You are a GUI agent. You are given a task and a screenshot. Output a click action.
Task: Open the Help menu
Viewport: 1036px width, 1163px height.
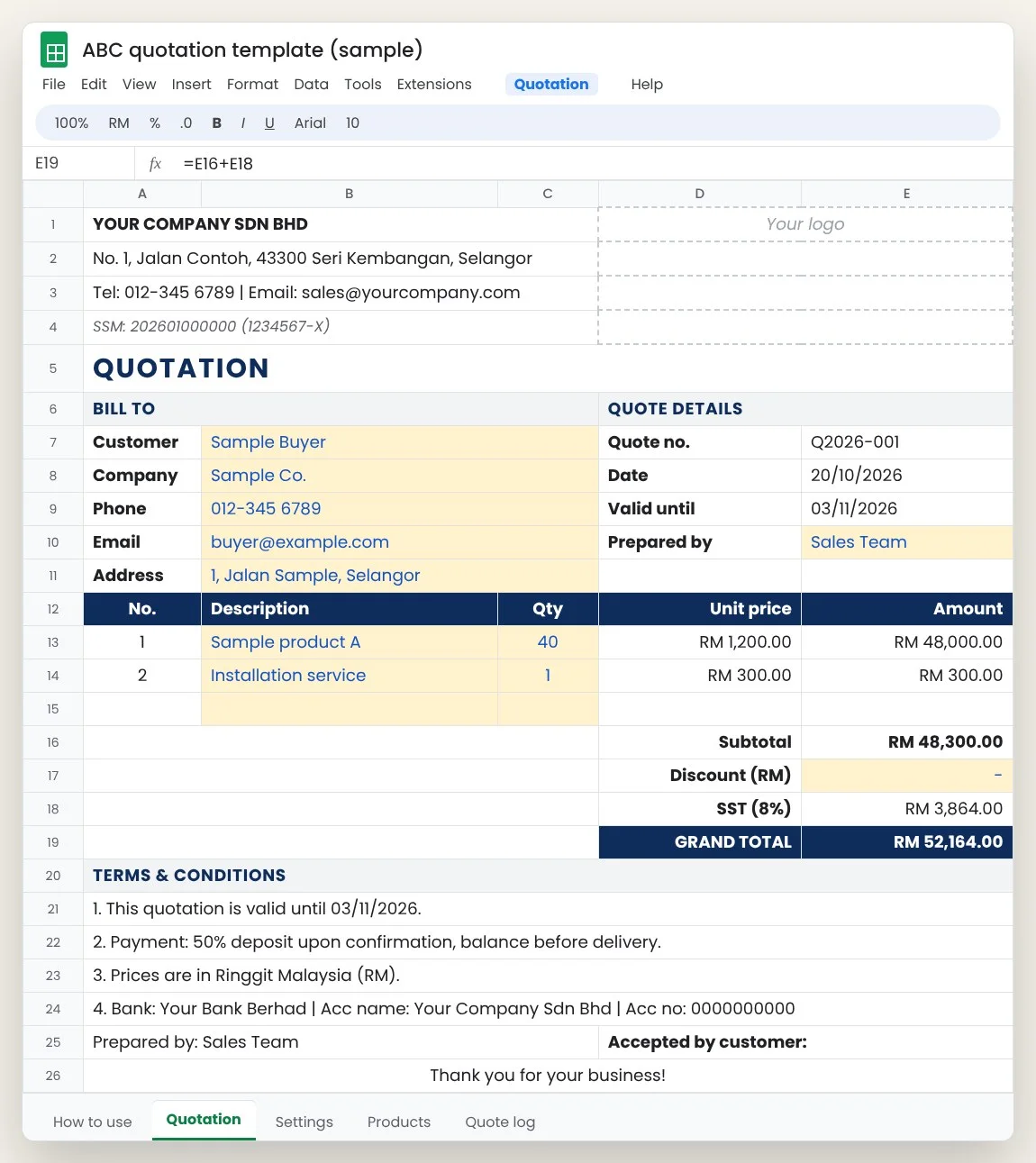647,84
